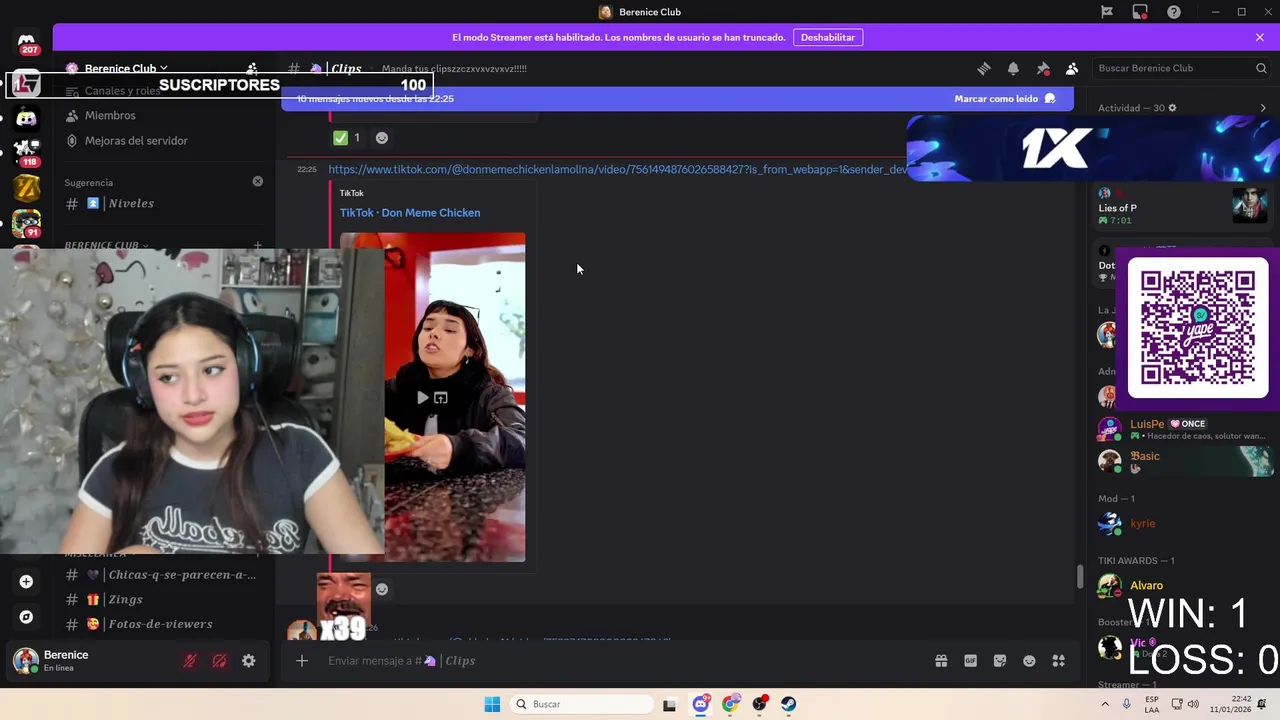Open Discord direct messages home
The width and height of the screenshot is (1280, 720).
point(27,43)
